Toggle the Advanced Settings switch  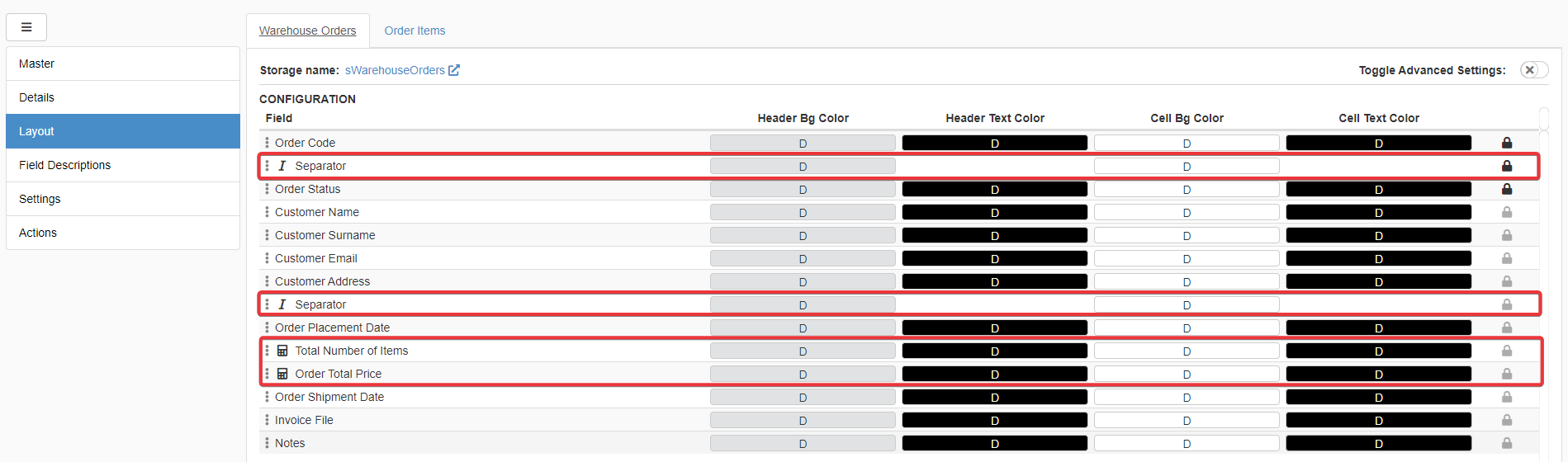click(x=1533, y=70)
